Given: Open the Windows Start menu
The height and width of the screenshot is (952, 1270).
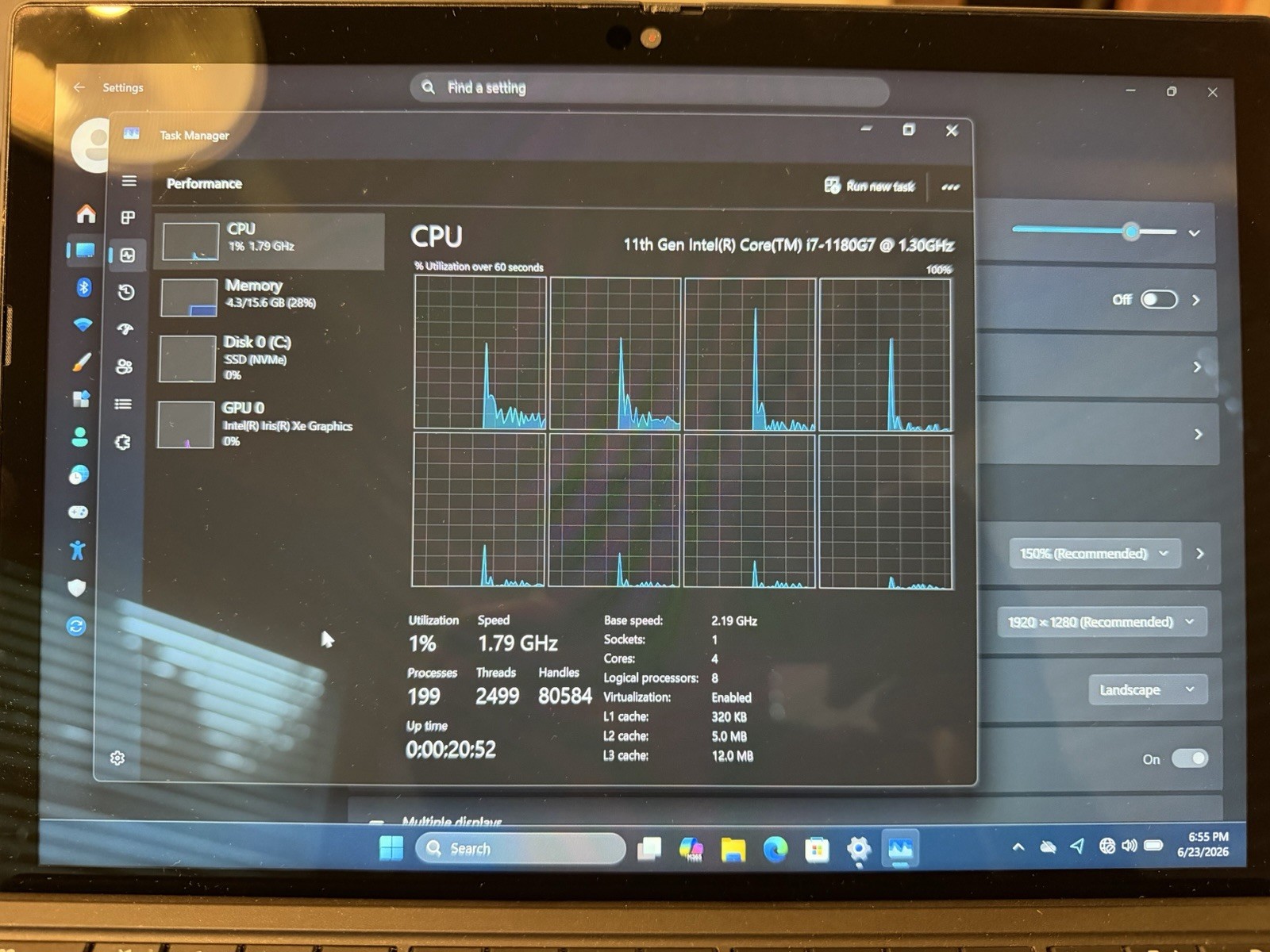Looking at the screenshot, I should tap(391, 848).
